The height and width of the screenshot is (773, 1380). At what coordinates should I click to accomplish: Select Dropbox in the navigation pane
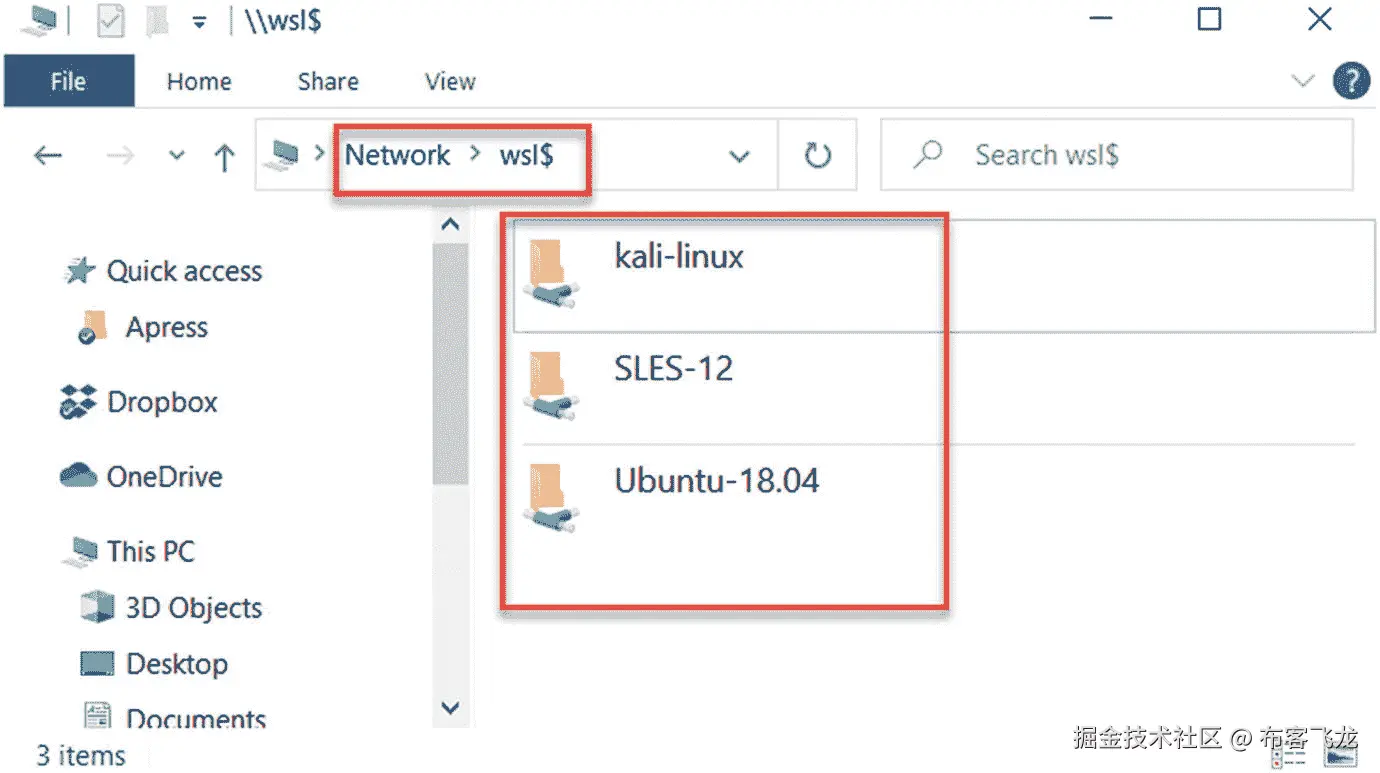coord(161,402)
